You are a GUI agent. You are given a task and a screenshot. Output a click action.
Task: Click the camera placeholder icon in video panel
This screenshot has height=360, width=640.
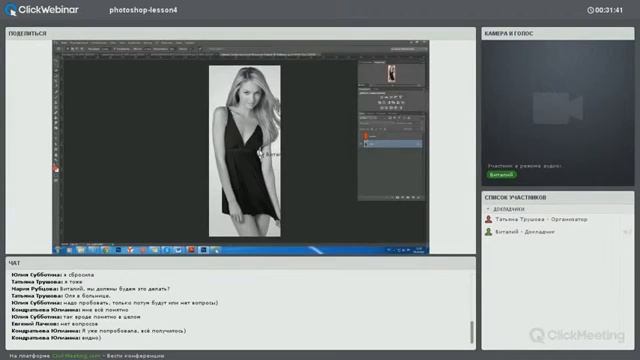pyautogui.click(x=558, y=108)
